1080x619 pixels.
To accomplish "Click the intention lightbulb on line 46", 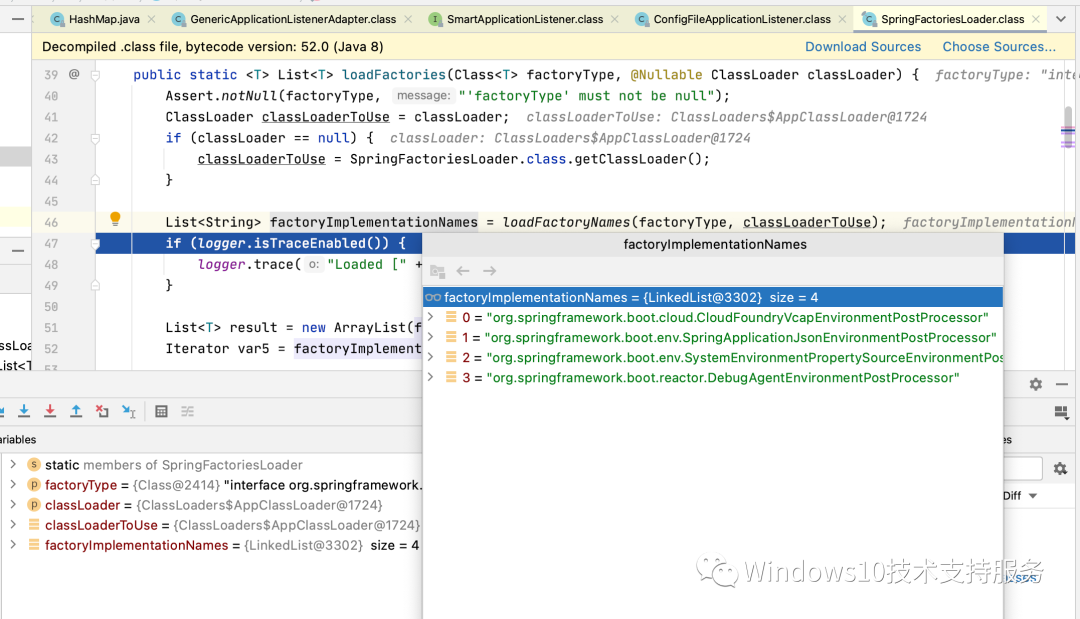I will click(x=115, y=219).
